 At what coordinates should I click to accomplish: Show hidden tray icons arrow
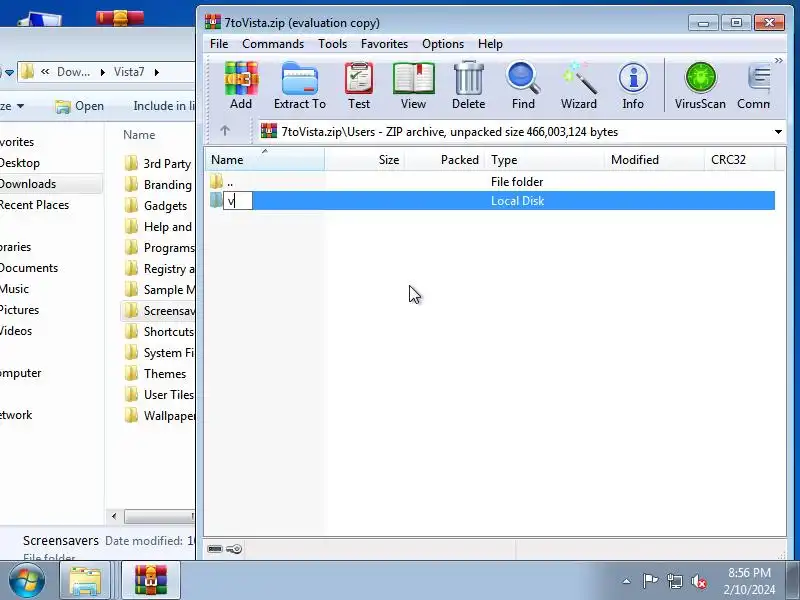tap(626, 581)
